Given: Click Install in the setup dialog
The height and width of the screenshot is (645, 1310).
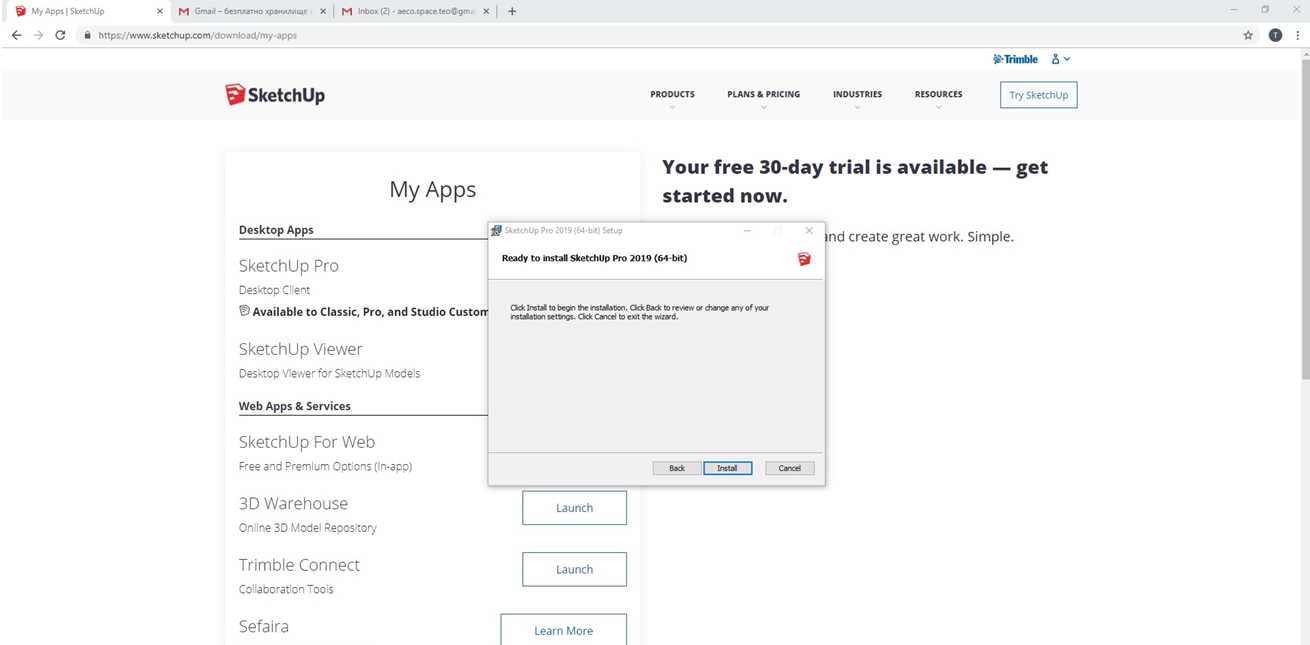Looking at the screenshot, I should point(727,468).
